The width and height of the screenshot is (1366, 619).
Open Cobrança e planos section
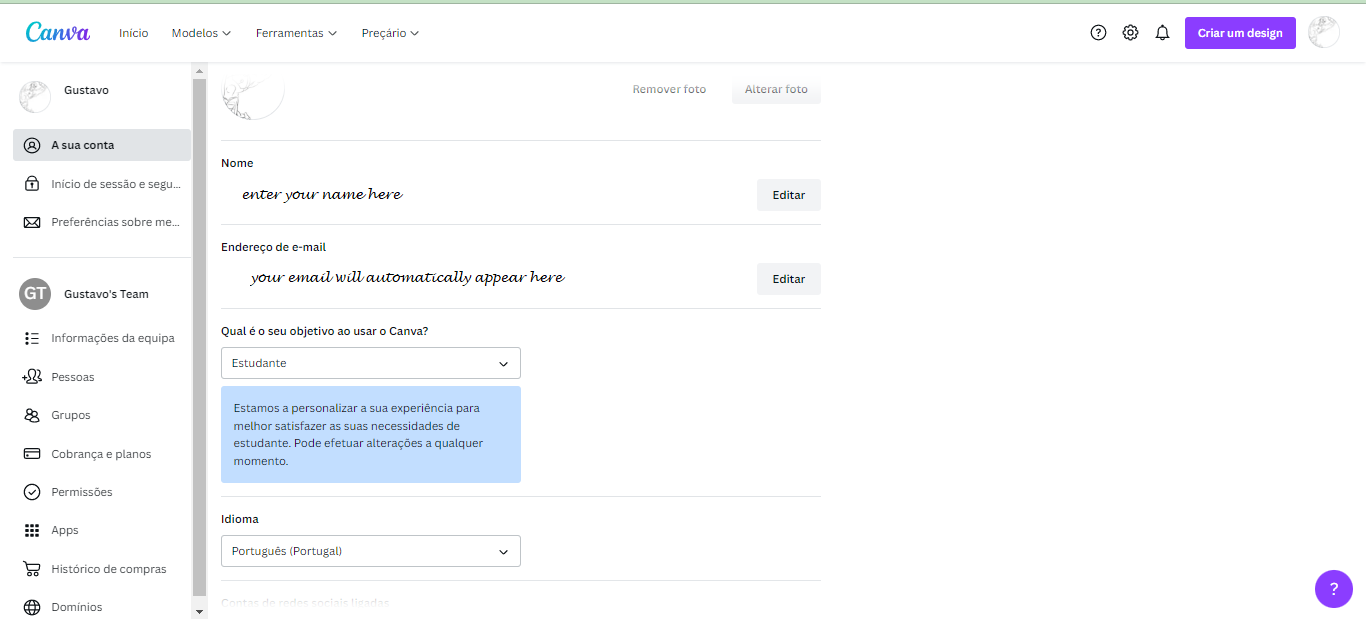point(101,454)
